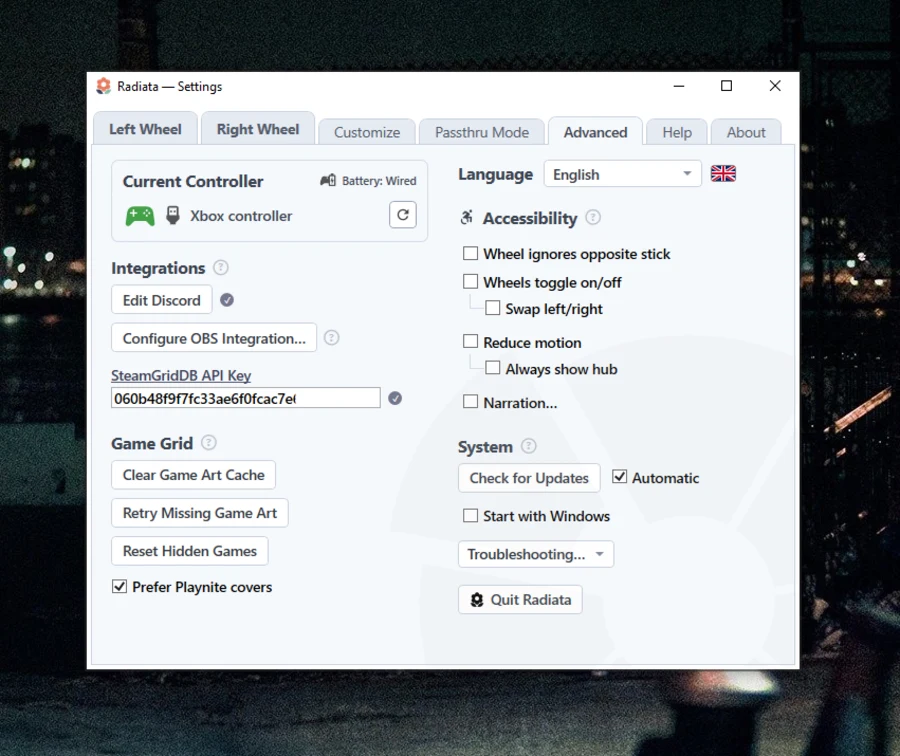Click Check for Updates button
Image resolution: width=900 pixels, height=756 pixels.
[x=529, y=478]
